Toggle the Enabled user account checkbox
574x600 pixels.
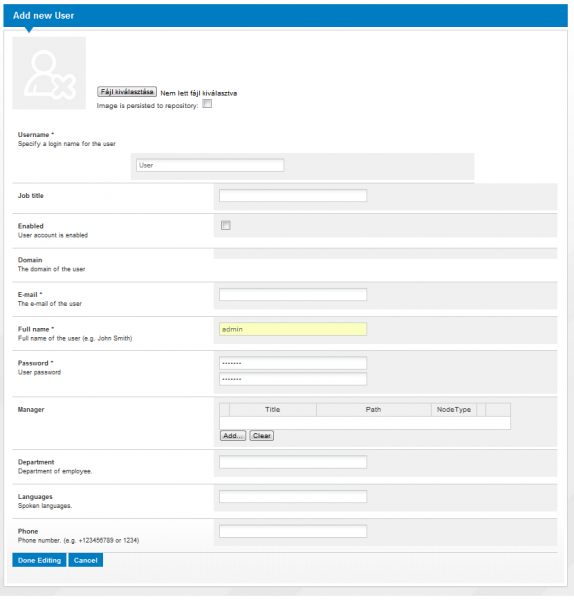[x=226, y=225]
